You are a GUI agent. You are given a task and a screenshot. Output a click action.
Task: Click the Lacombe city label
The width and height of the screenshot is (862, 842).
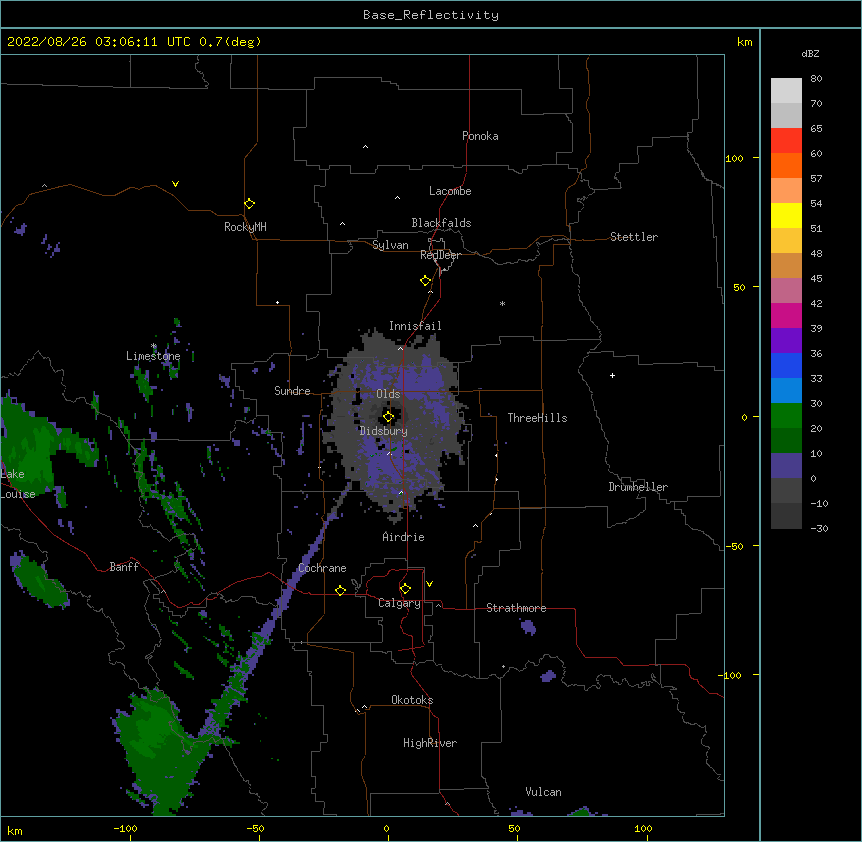click(x=450, y=191)
